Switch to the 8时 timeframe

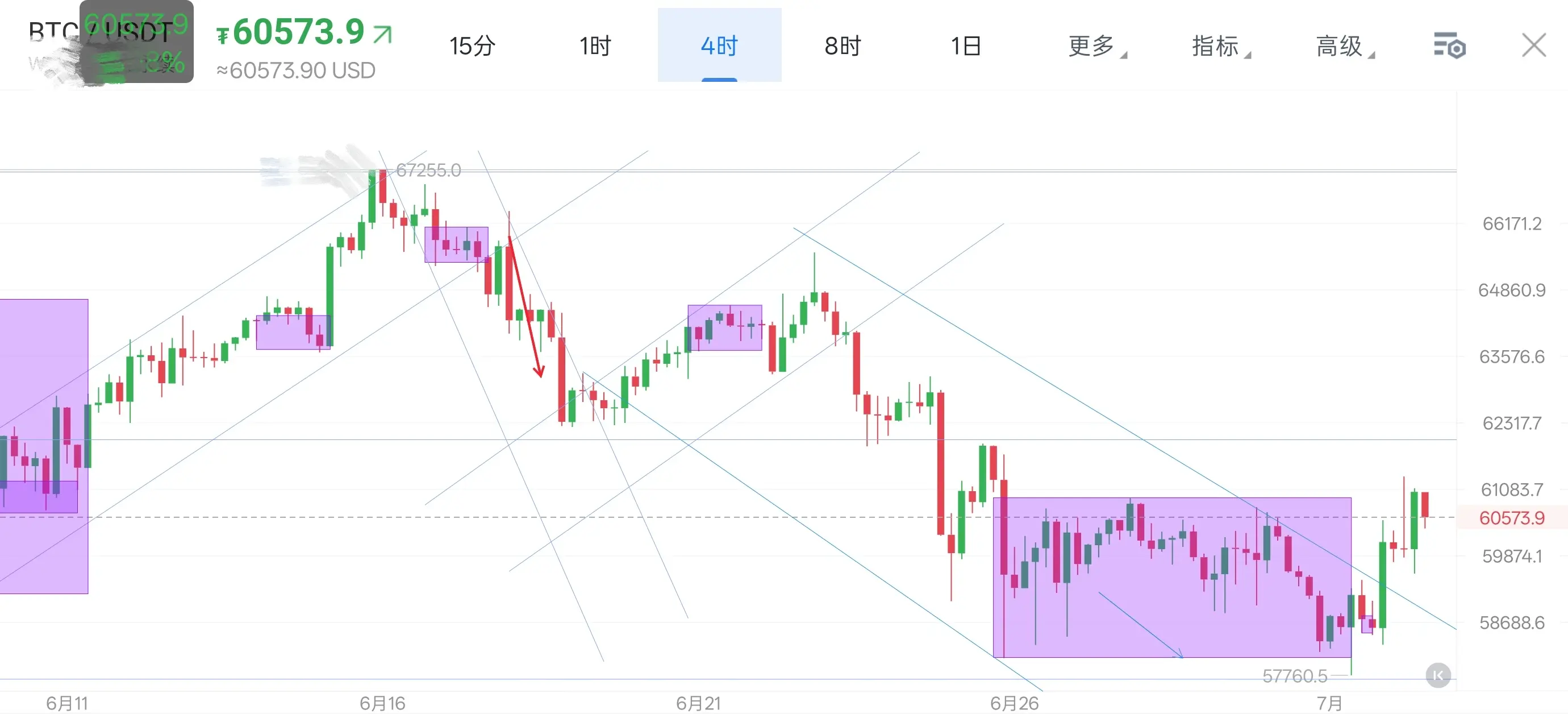pos(843,45)
